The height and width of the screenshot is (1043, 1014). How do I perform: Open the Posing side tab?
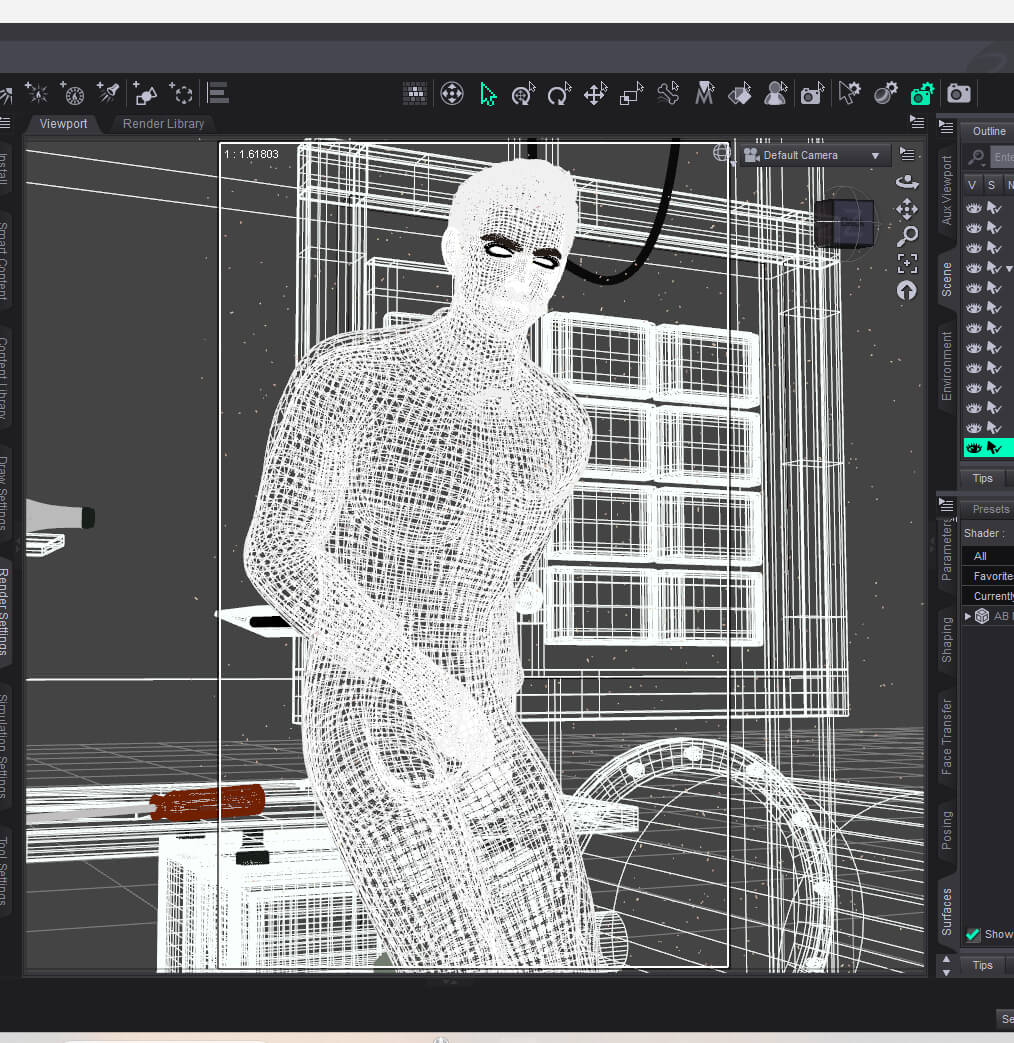947,829
